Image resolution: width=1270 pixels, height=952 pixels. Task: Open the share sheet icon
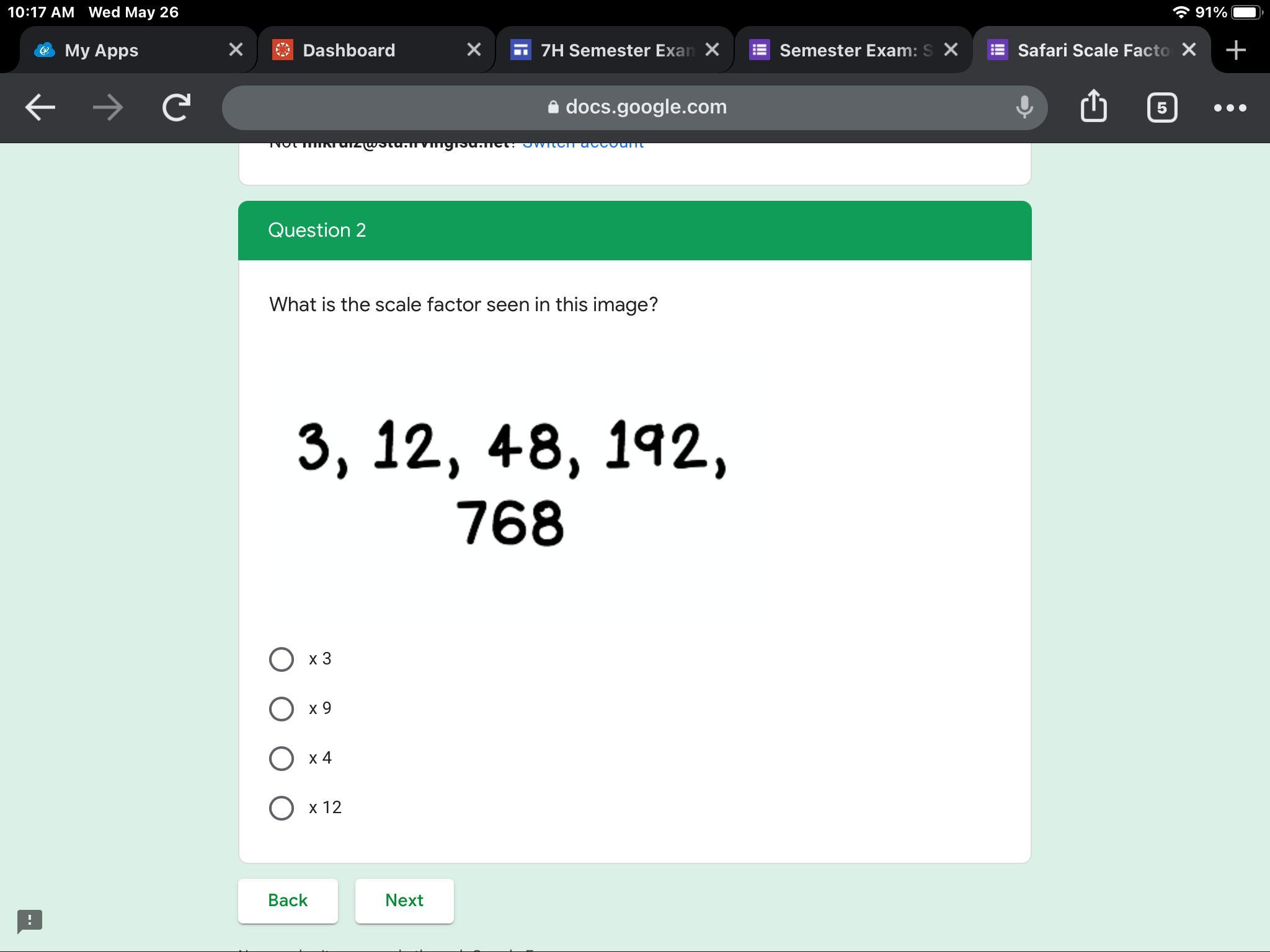(x=1093, y=107)
